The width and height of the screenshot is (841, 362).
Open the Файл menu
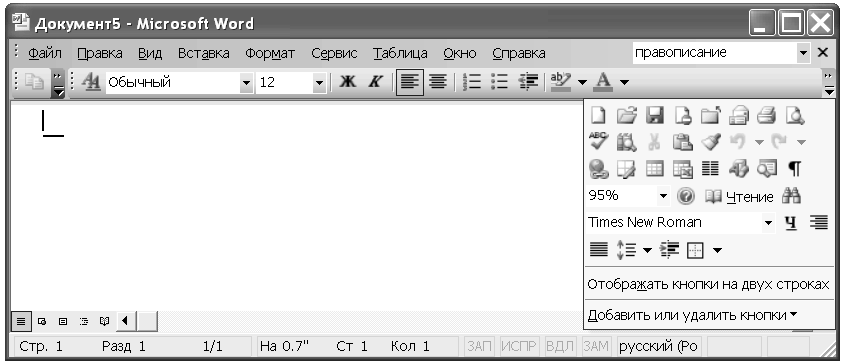tap(45, 53)
